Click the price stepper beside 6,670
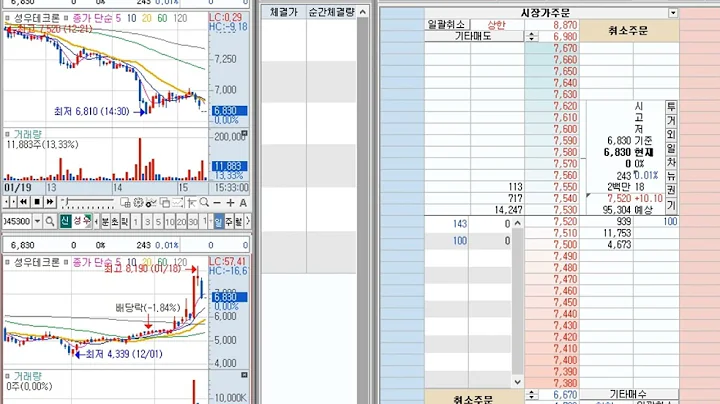This screenshot has height=404, width=720. pyautogui.click(x=531, y=394)
